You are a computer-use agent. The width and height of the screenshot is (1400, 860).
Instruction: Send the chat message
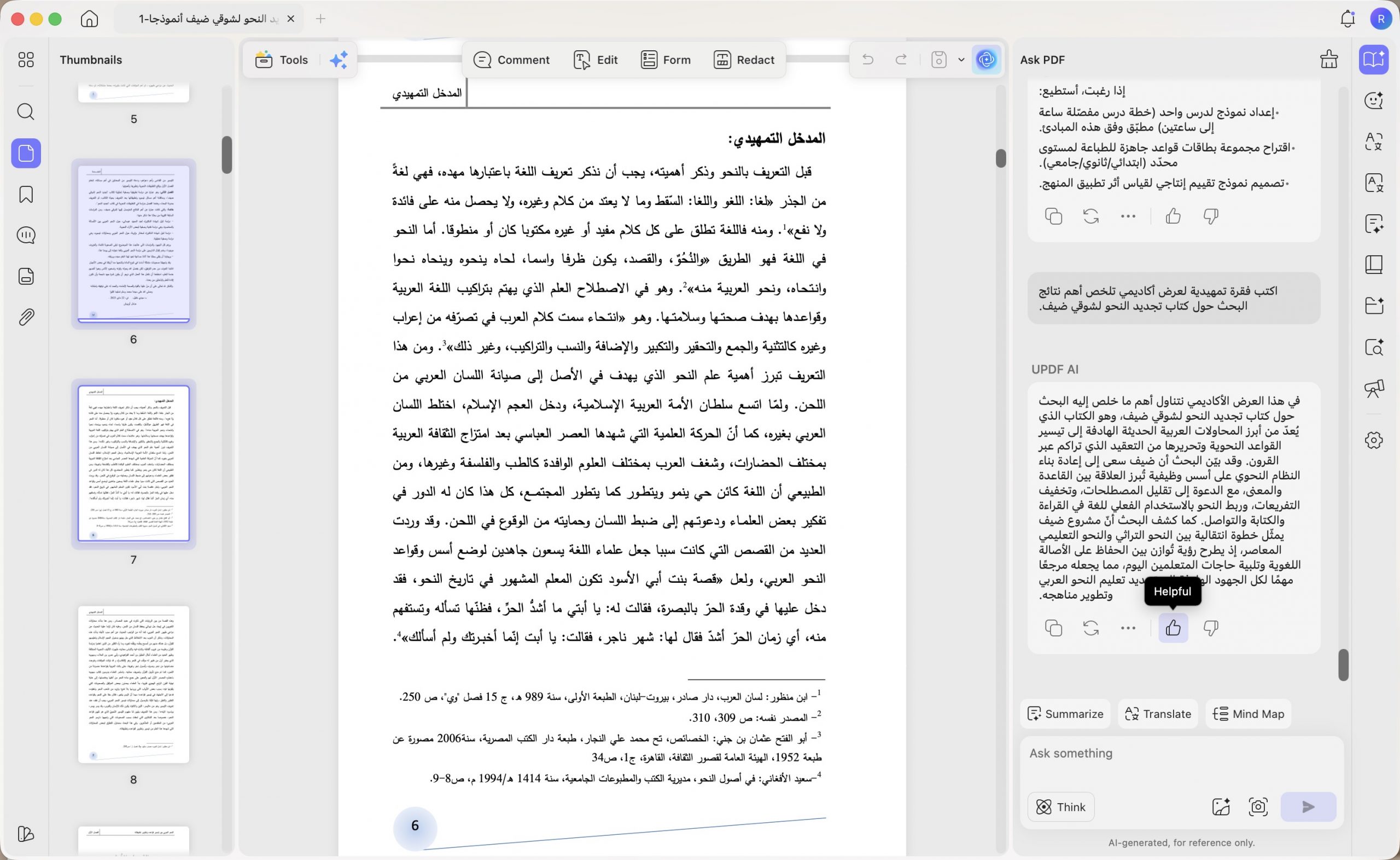(x=1309, y=806)
